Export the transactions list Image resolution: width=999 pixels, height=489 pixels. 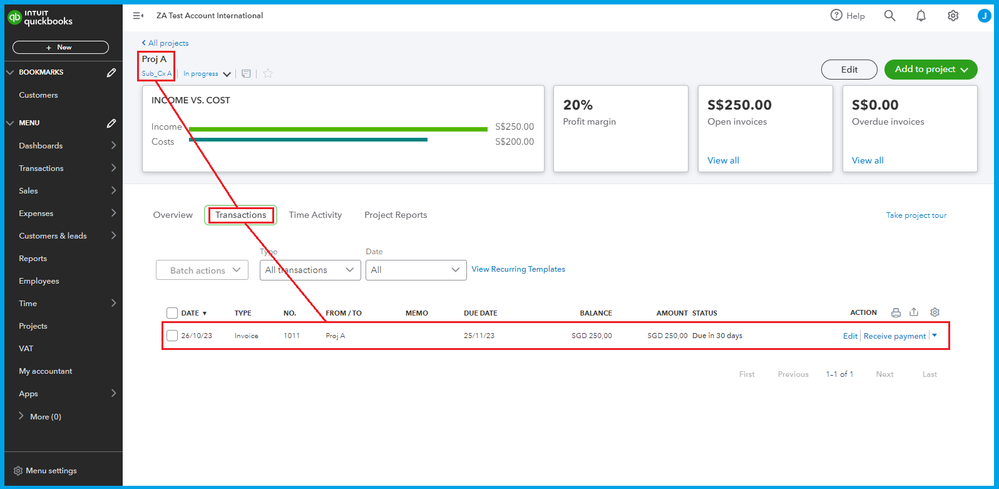click(x=914, y=313)
